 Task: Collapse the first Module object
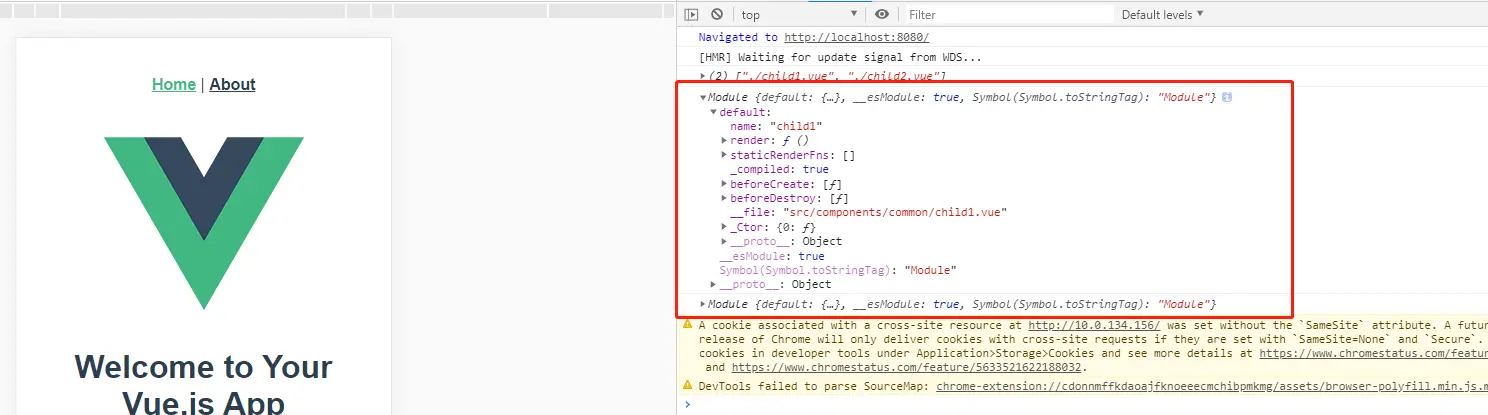click(703, 98)
